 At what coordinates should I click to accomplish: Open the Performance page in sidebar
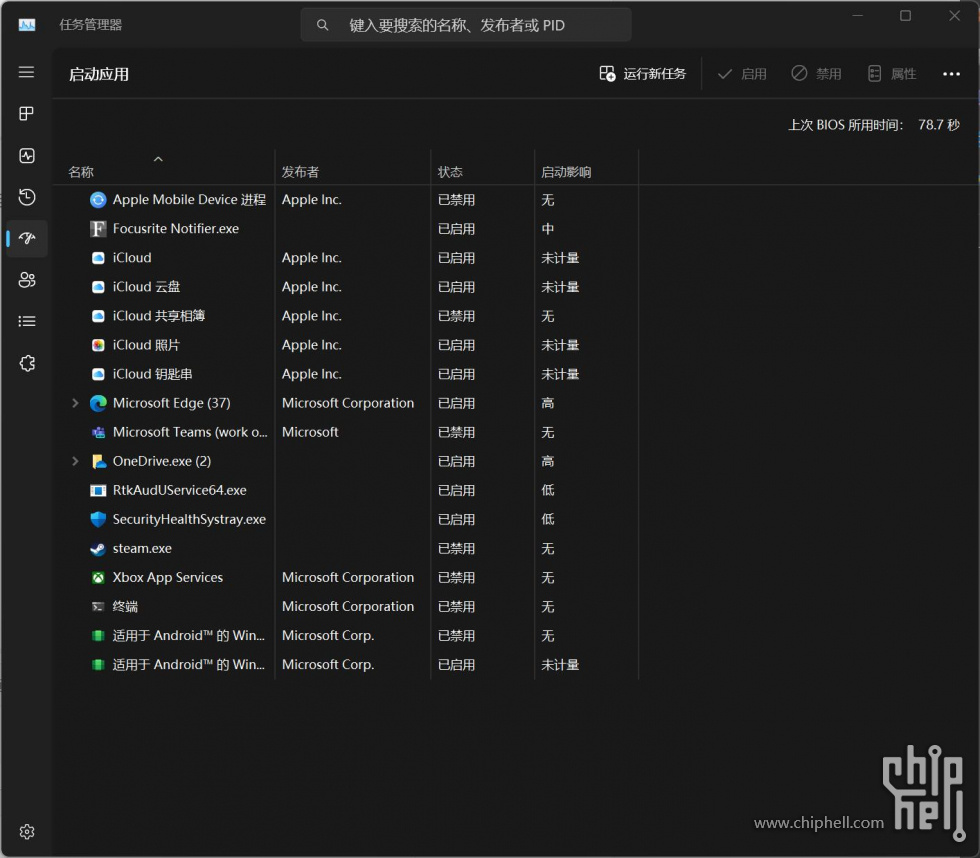[x=26, y=156]
